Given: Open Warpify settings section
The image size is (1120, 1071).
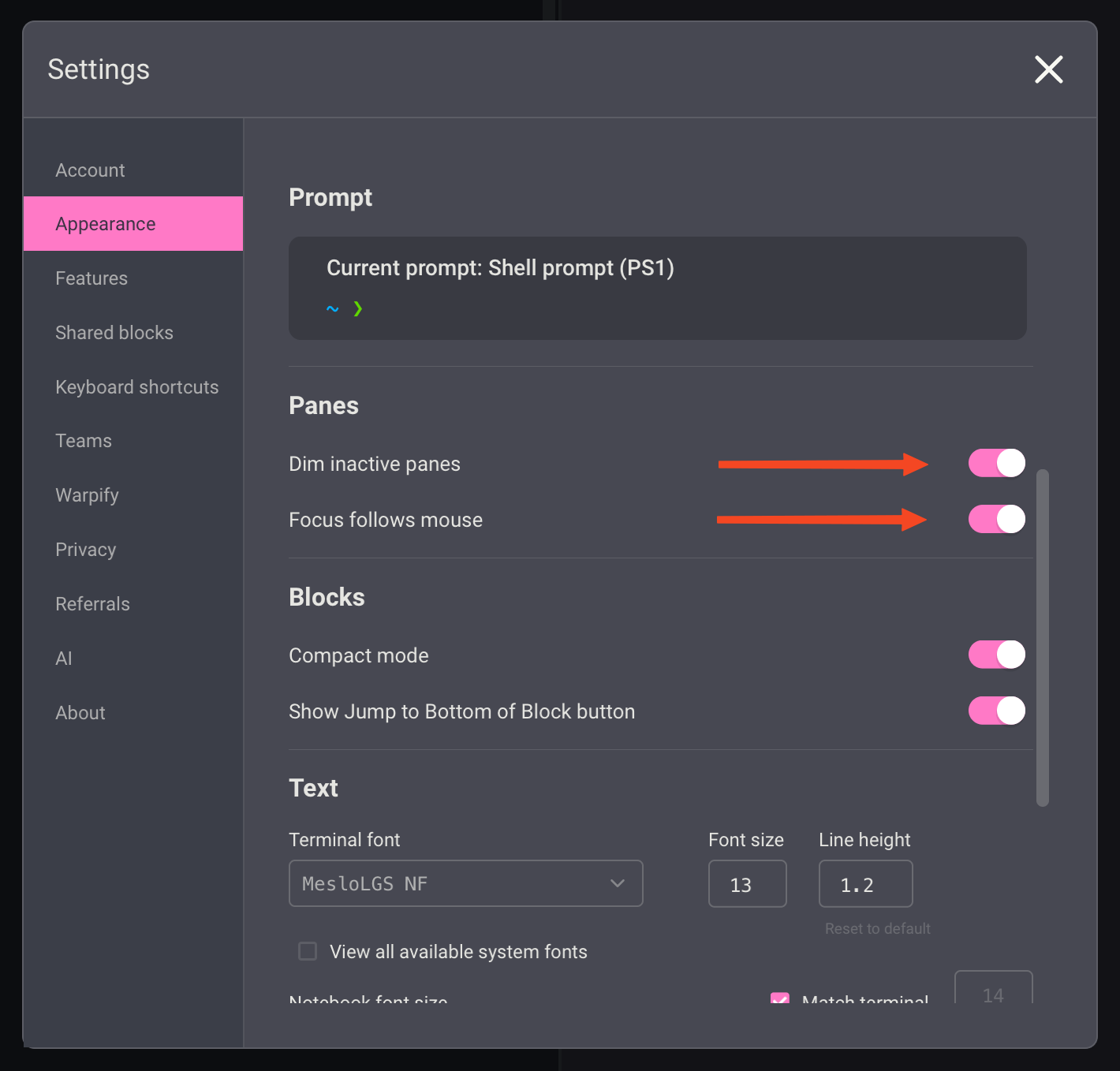Looking at the screenshot, I should click(x=87, y=495).
